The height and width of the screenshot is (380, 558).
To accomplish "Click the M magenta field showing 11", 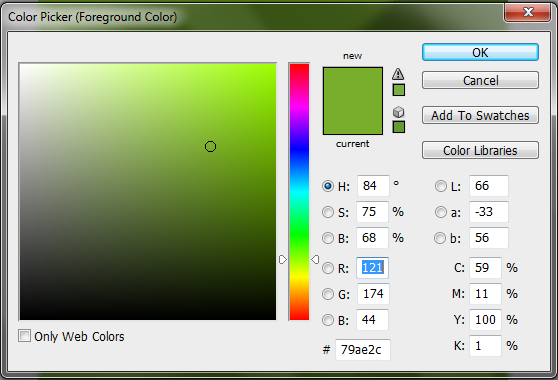I will pos(485,294).
